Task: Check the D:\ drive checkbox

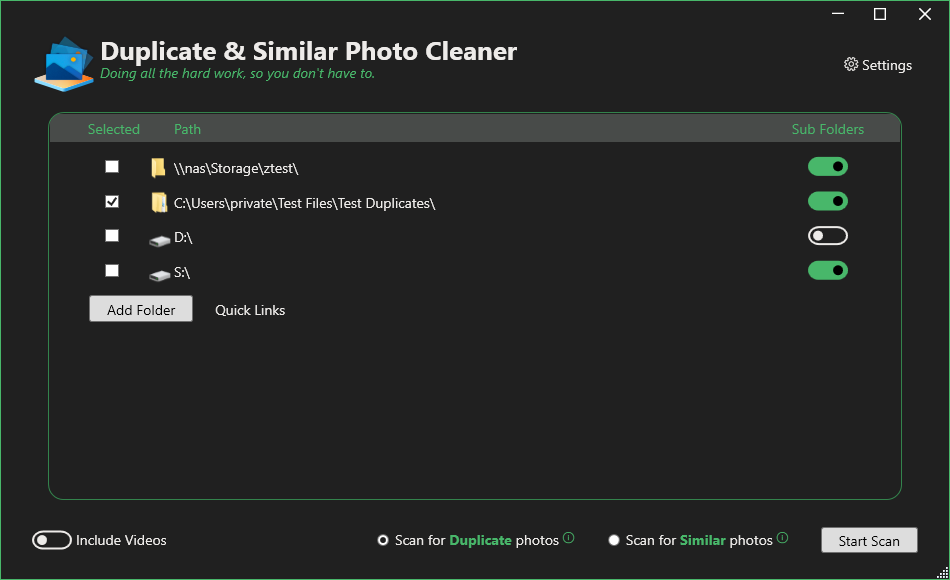Action: [x=112, y=236]
